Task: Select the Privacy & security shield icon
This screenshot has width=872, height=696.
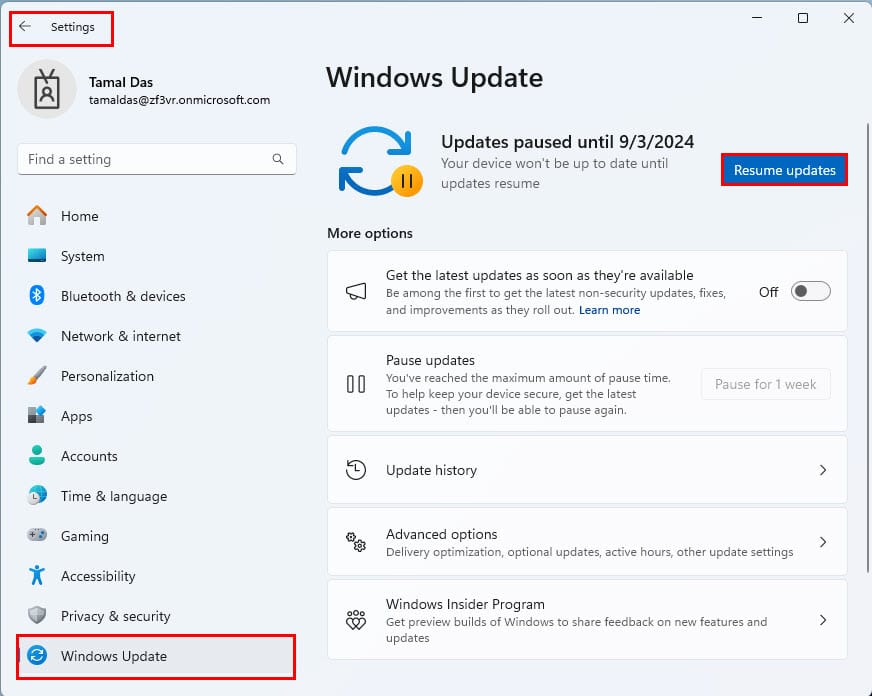Action: point(37,615)
